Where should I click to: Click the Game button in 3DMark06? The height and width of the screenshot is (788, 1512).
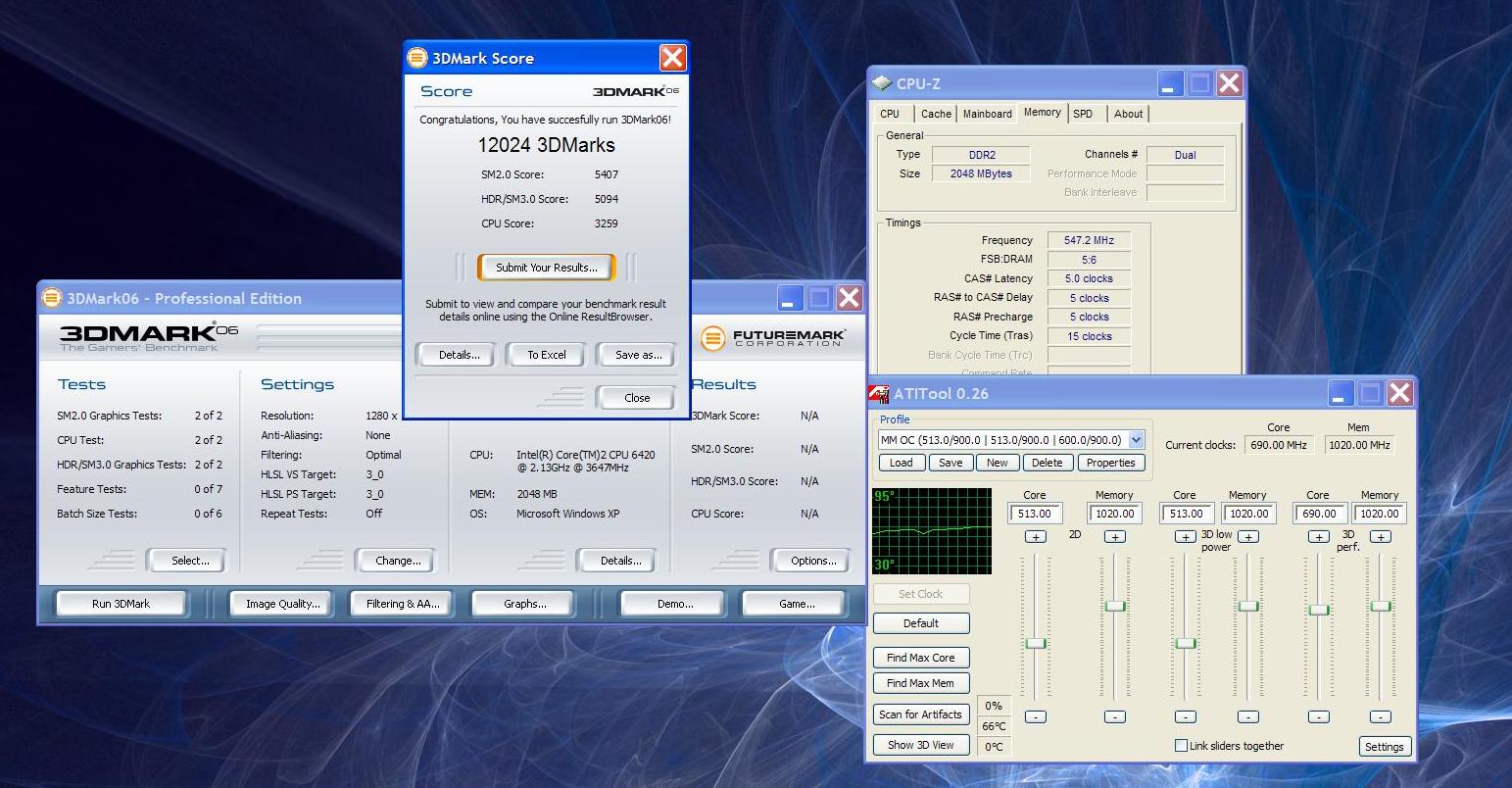pyautogui.click(x=797, y=604)
